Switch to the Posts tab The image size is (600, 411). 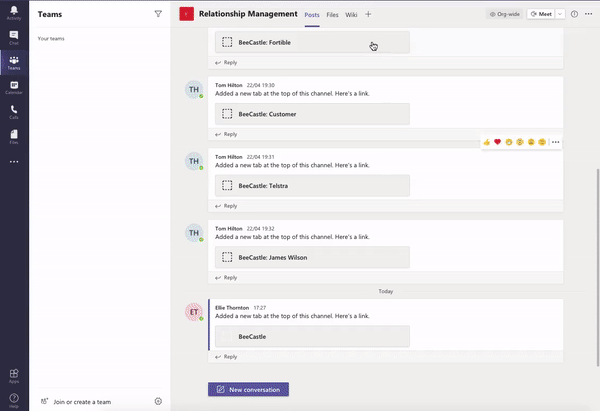312,15
